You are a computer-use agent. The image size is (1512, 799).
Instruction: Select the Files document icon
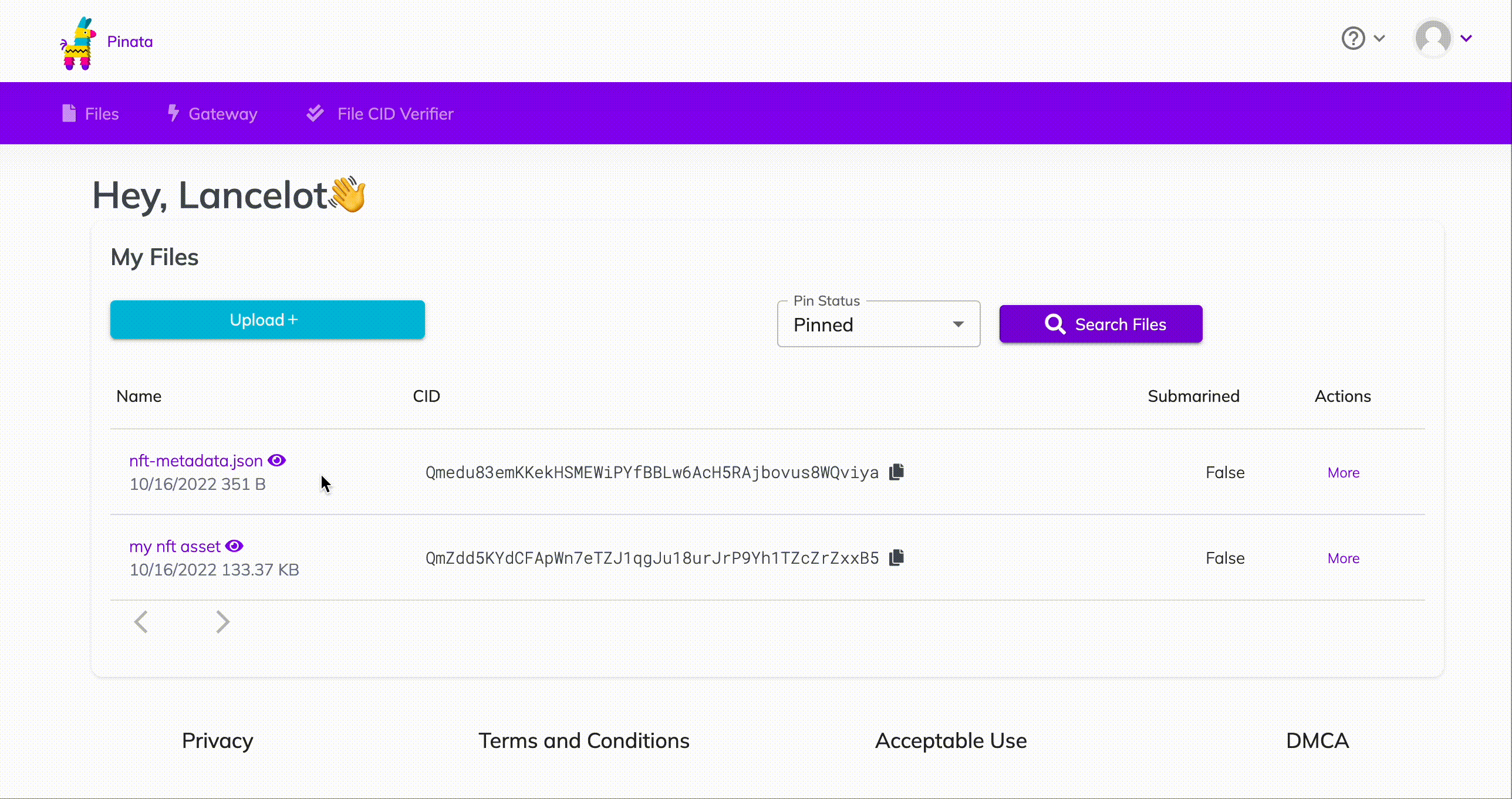point(69,113)
